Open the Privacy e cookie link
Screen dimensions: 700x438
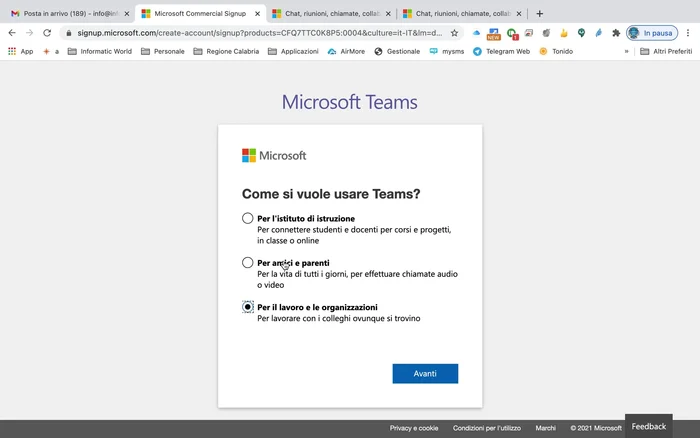coord(414,428)
